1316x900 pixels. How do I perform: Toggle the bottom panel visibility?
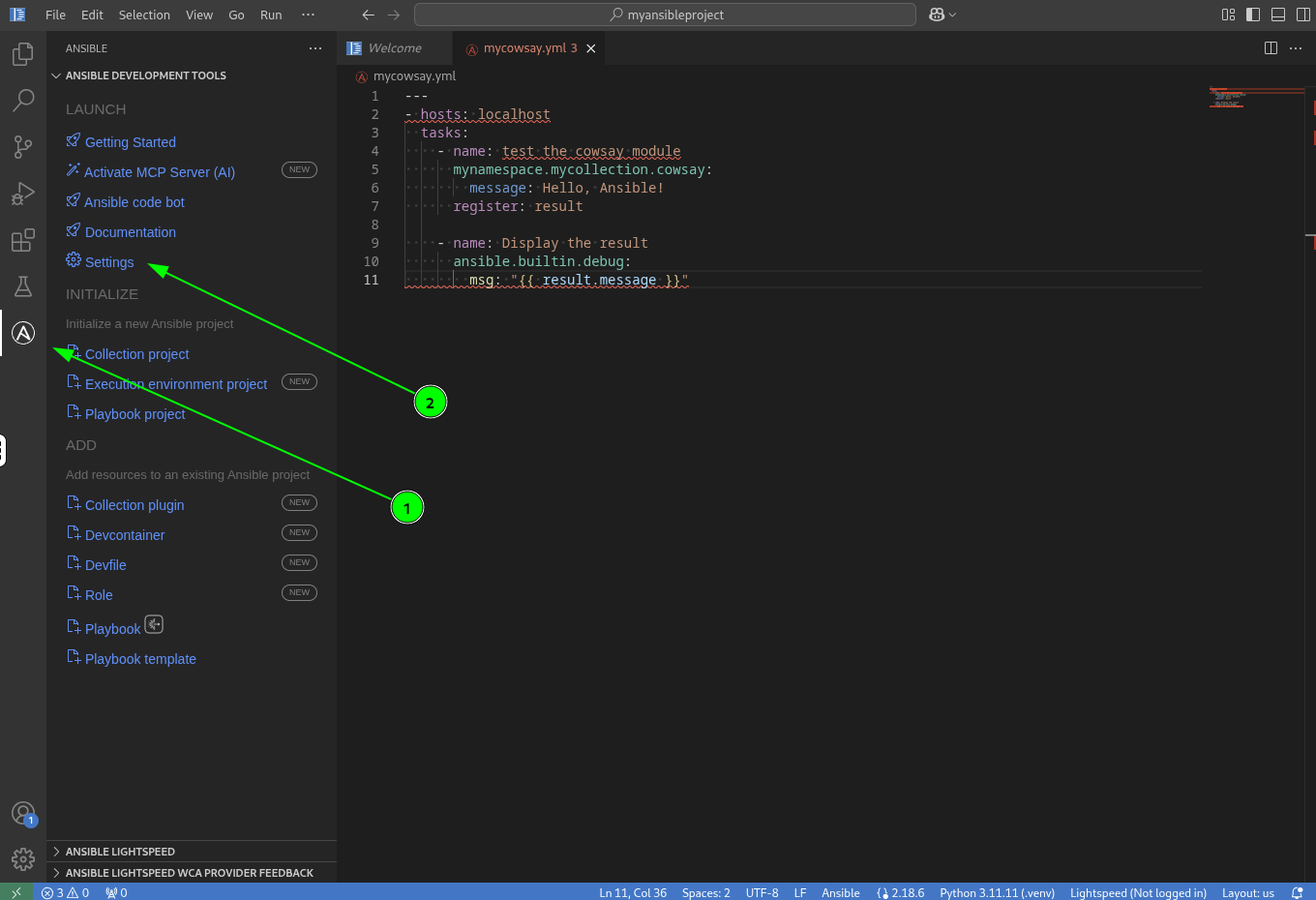click(x=1278, y=15)
